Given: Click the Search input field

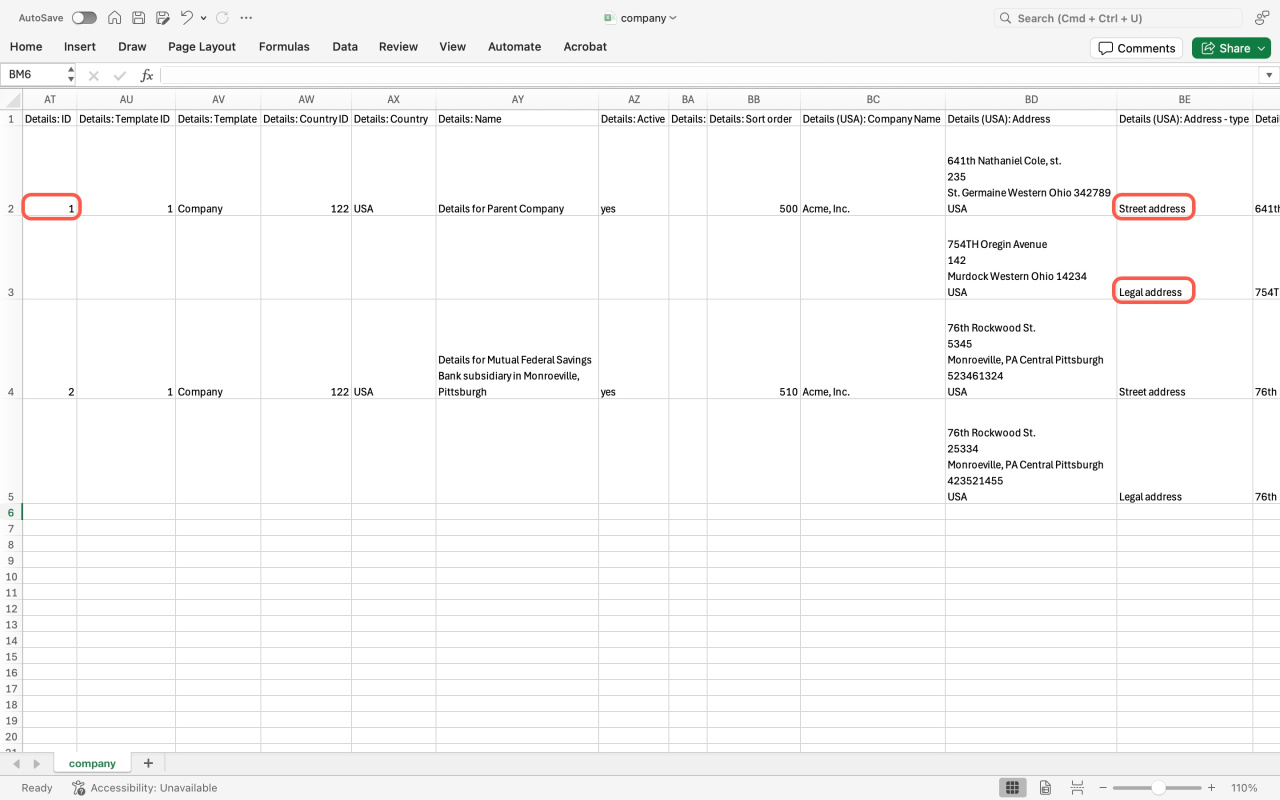Looking at the screenshot, I should [1118, 18].
